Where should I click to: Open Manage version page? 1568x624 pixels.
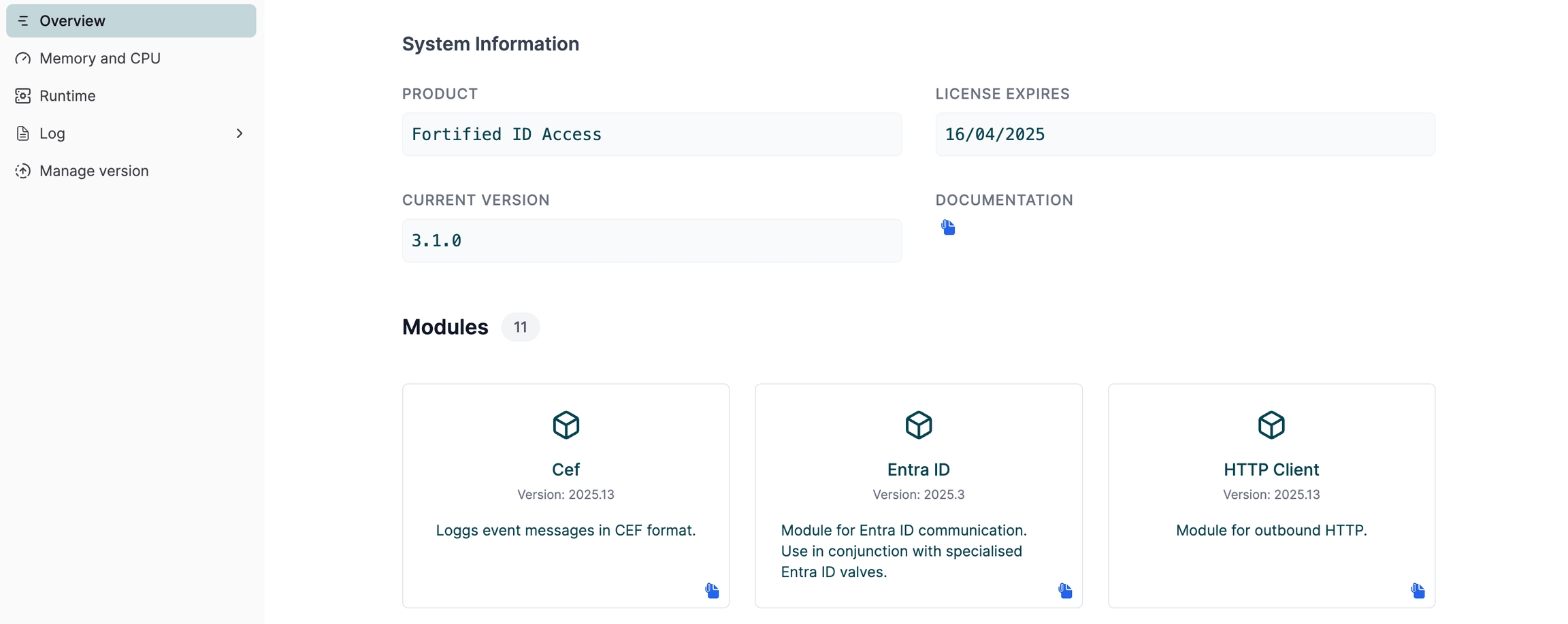click(x=93, y=171)
